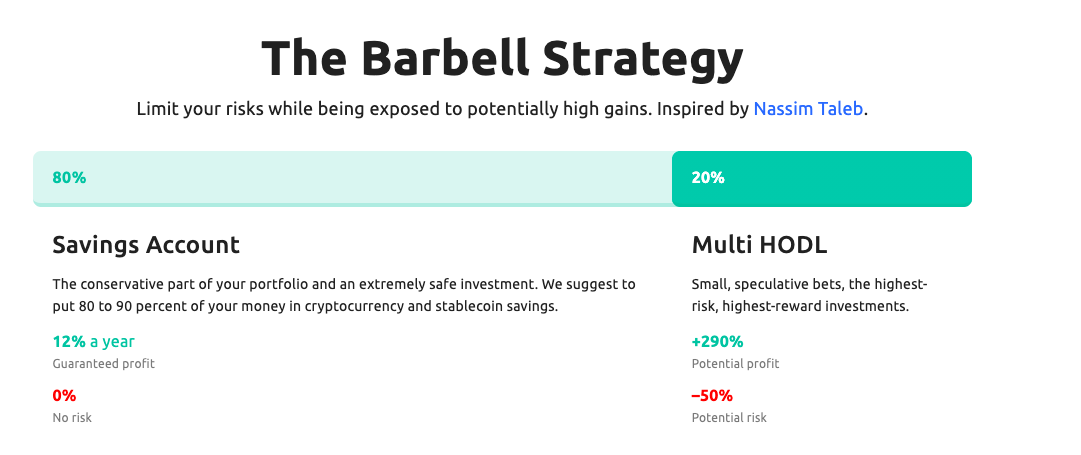
Task: Select the 80% label in bar
Action: (x=69, y=178)
